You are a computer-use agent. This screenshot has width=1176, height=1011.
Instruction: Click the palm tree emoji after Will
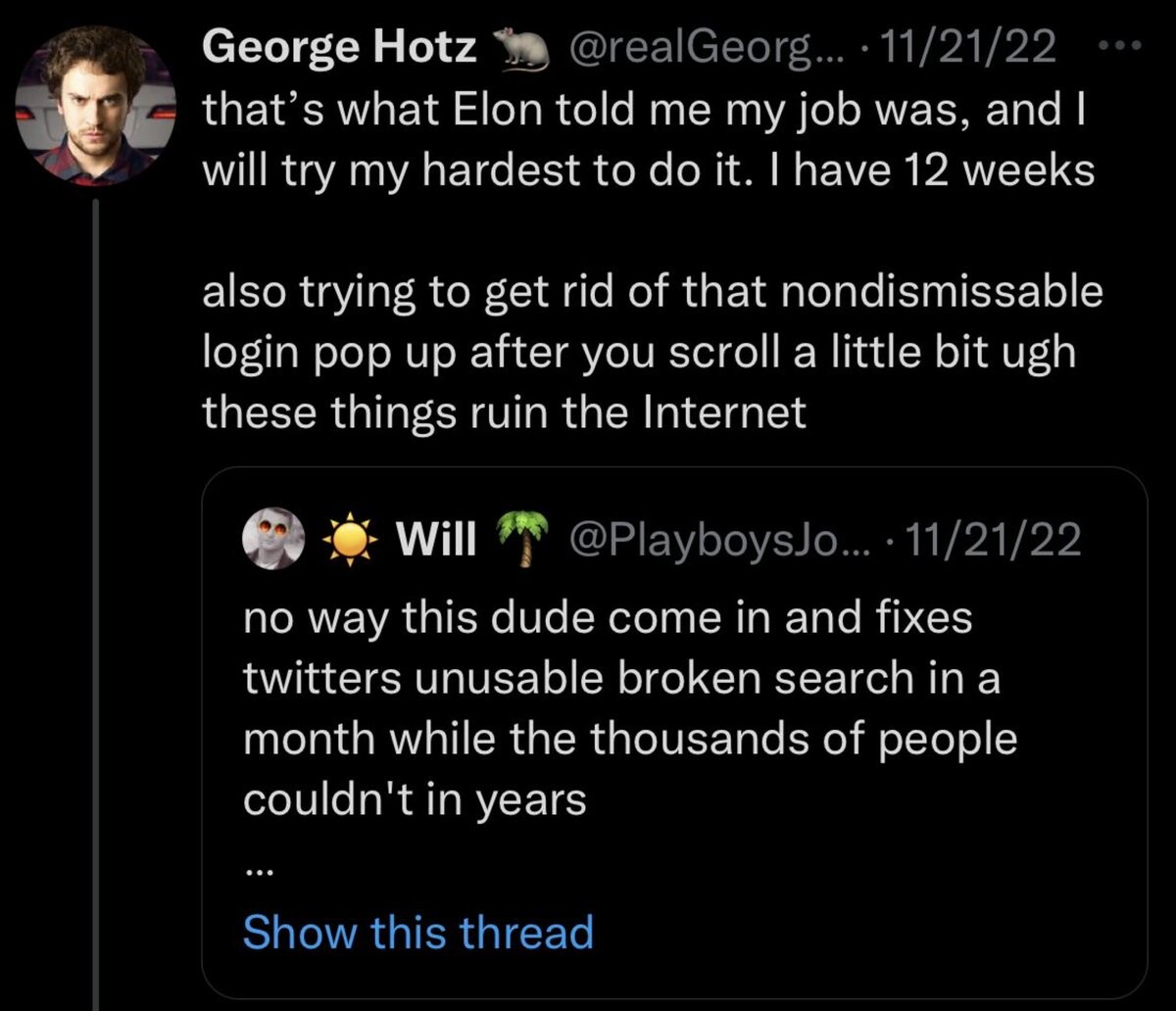pyautogui.click(x=523, y=539)
